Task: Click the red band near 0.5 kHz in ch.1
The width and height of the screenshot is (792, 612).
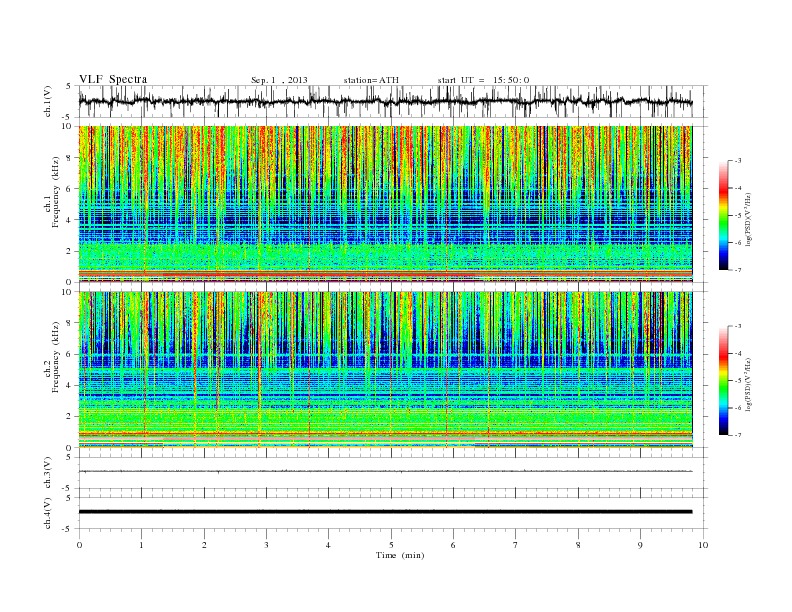Action: (386, 273)
